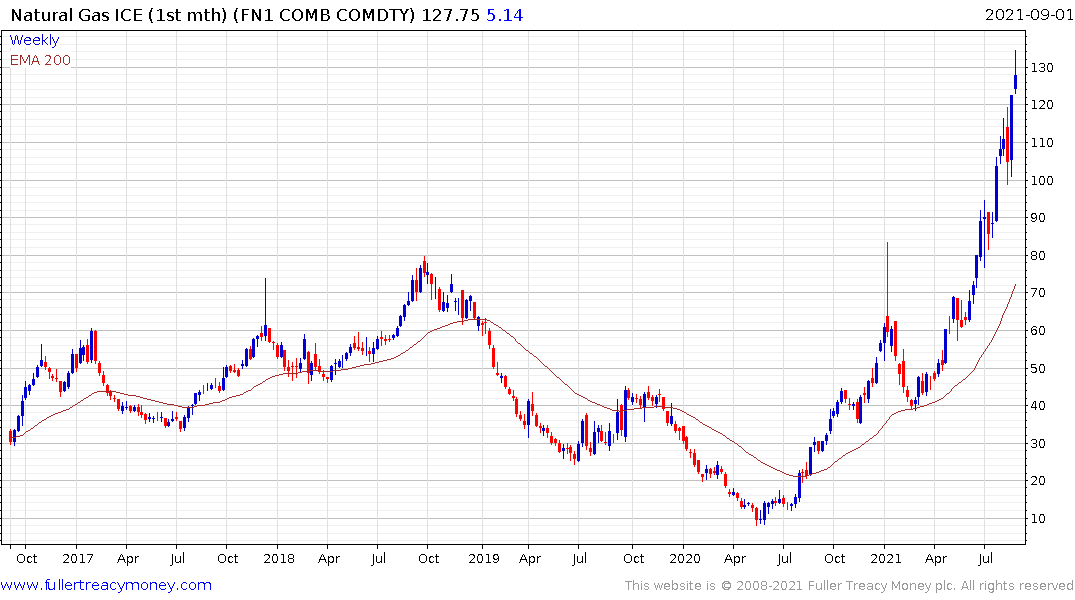Select the 'Weekly' interval label
The height and width of the screenshot is (600, 1075).
click(x=34, y=40)
